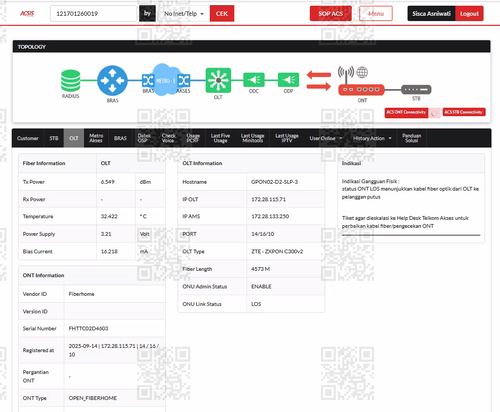Click the red bidirectional arrows icon
The image size is (500, 412).
click(x=319, y=80)
